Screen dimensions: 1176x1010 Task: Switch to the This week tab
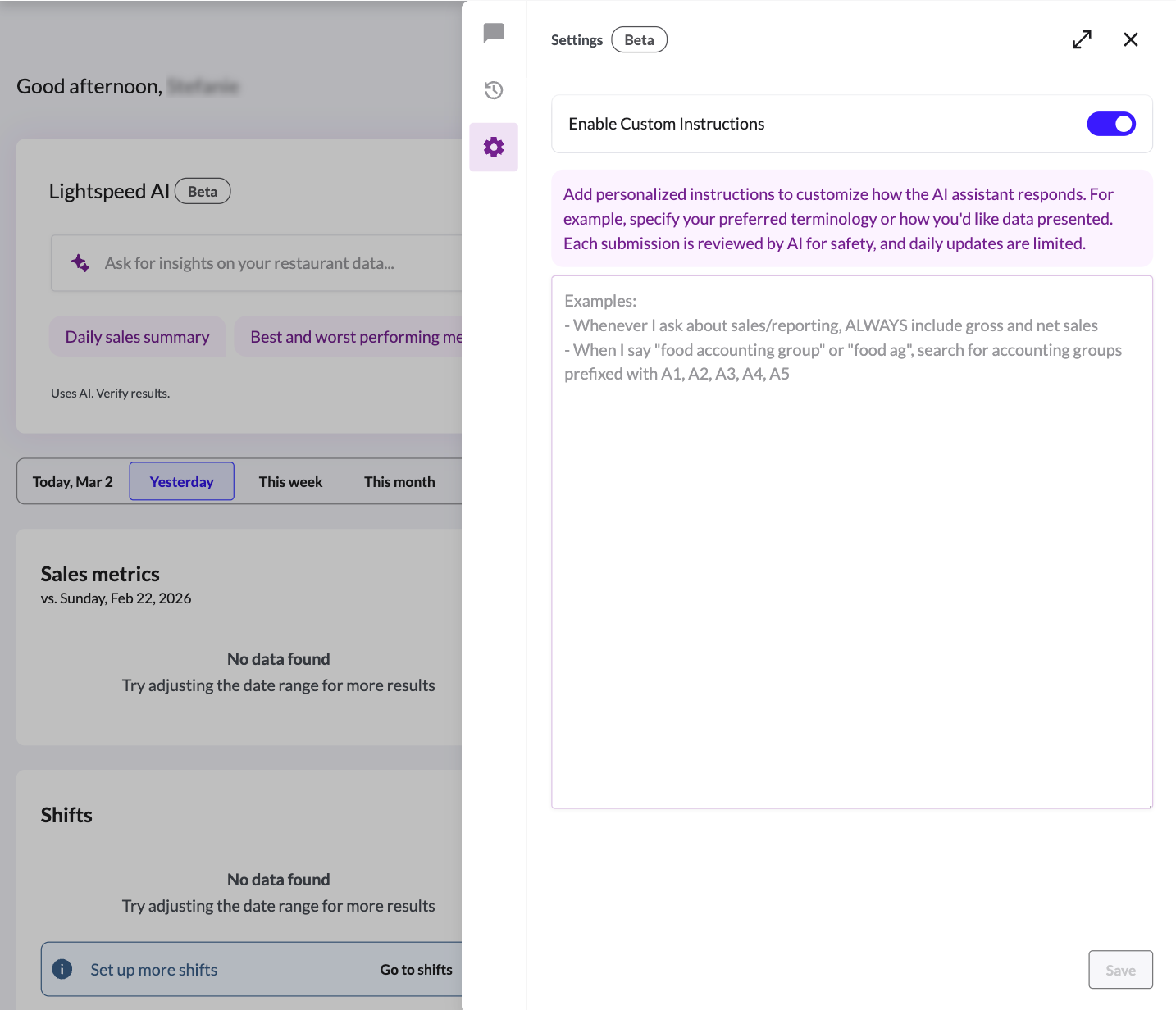coord(290,481)
